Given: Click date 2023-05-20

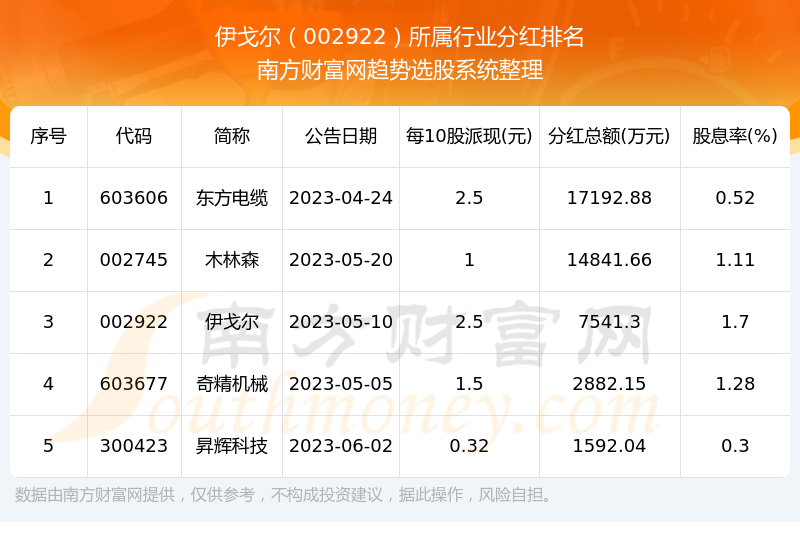Looking at the screenshot, I should click(341, 260).
